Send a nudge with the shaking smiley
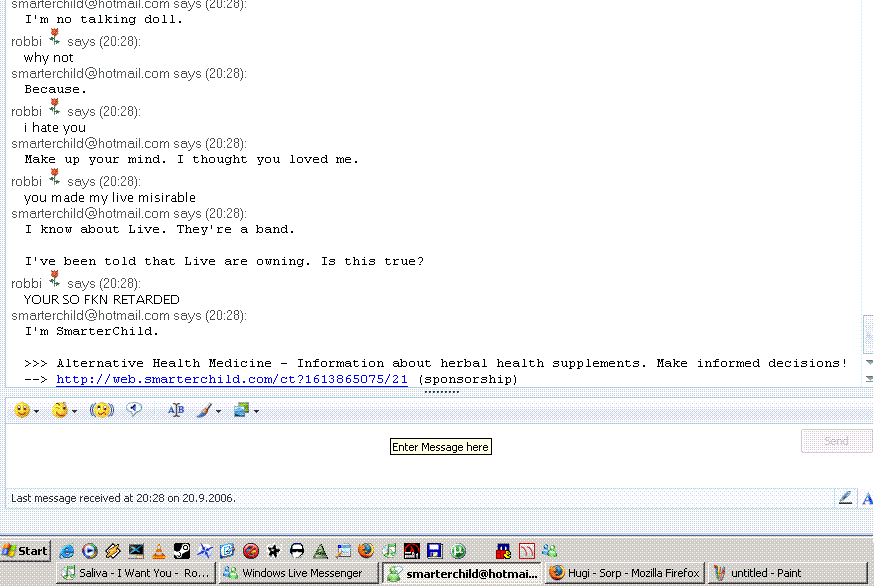Image resolution: width=876 pixels, height=587 pixels. pyautogui.click(x=102, y=411)
